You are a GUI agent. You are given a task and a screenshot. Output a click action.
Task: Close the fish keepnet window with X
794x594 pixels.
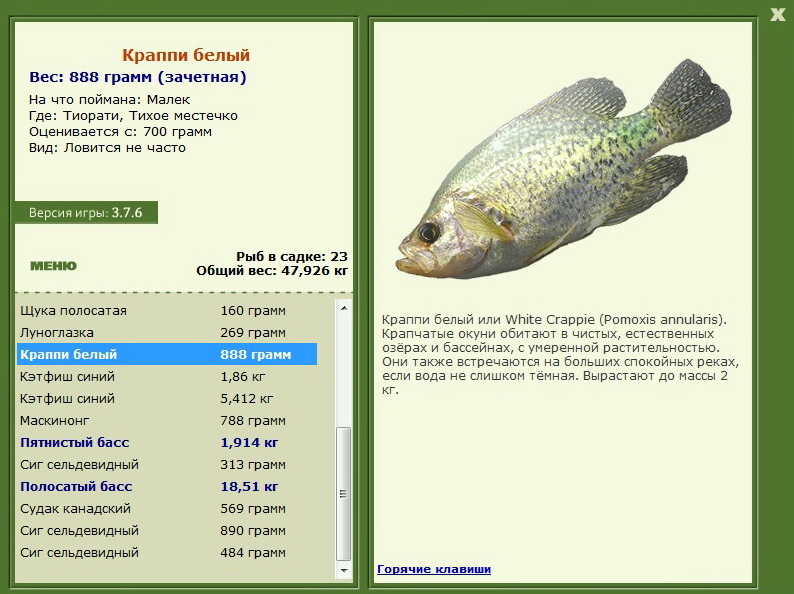point(777,14)
